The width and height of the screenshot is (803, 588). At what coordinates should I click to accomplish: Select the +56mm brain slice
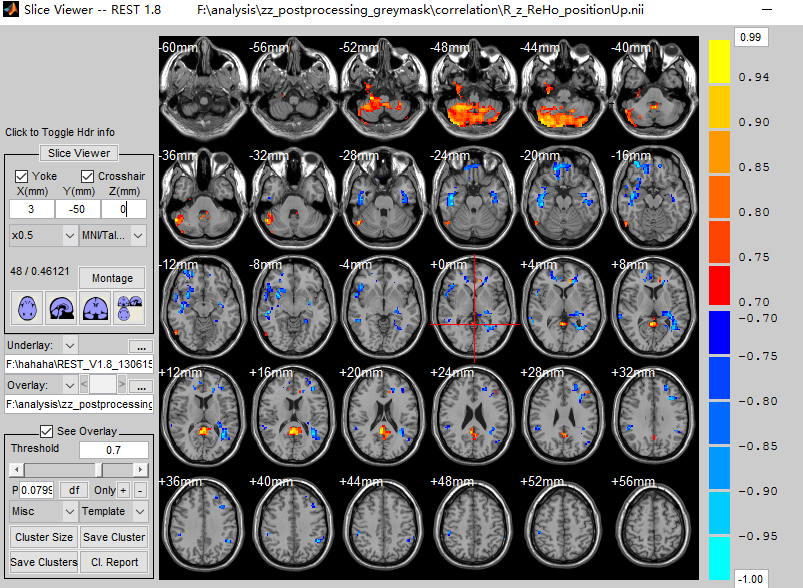[653, 524]
